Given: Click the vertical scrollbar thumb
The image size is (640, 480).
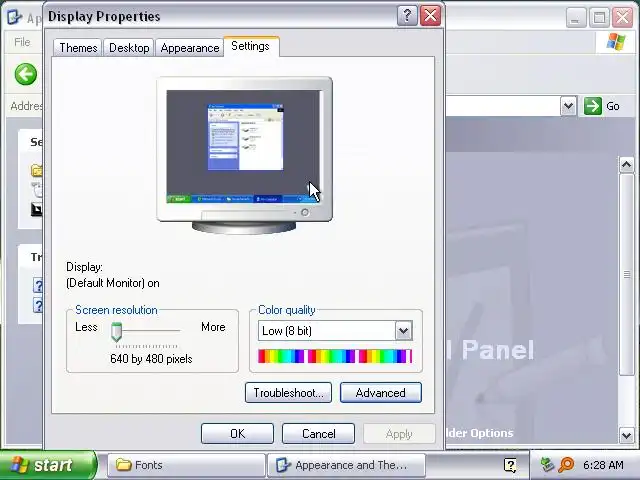Looking at the screenshot, I should (627, 274).
